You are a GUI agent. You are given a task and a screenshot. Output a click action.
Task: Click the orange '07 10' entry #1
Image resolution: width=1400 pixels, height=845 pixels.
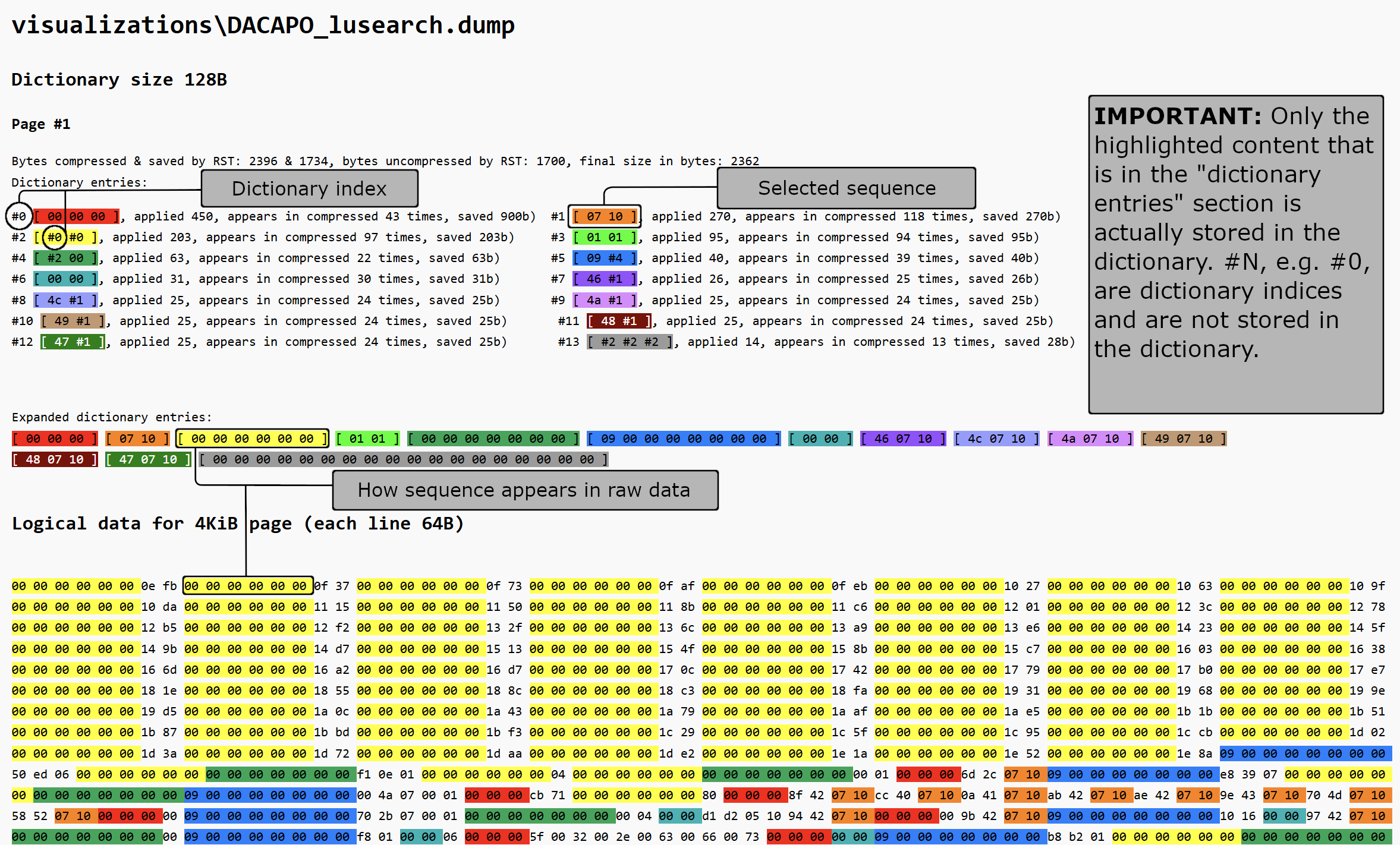pyautogui.click(x=605, y=216)
